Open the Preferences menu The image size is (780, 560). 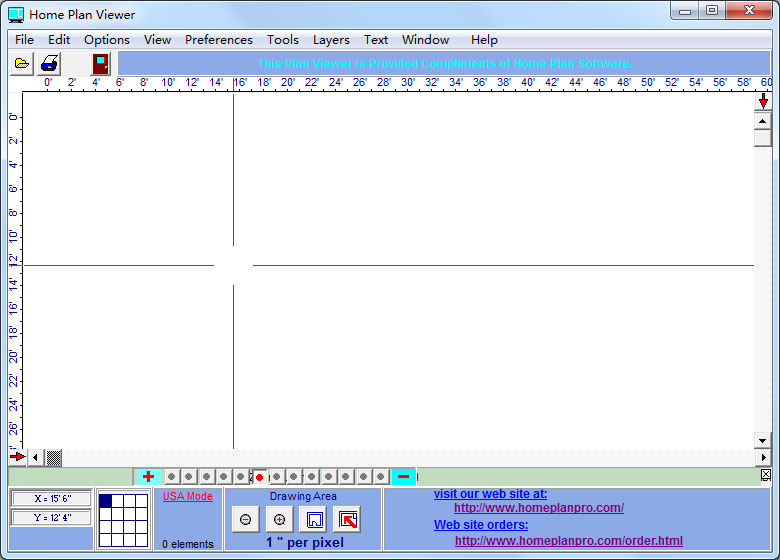219,40
